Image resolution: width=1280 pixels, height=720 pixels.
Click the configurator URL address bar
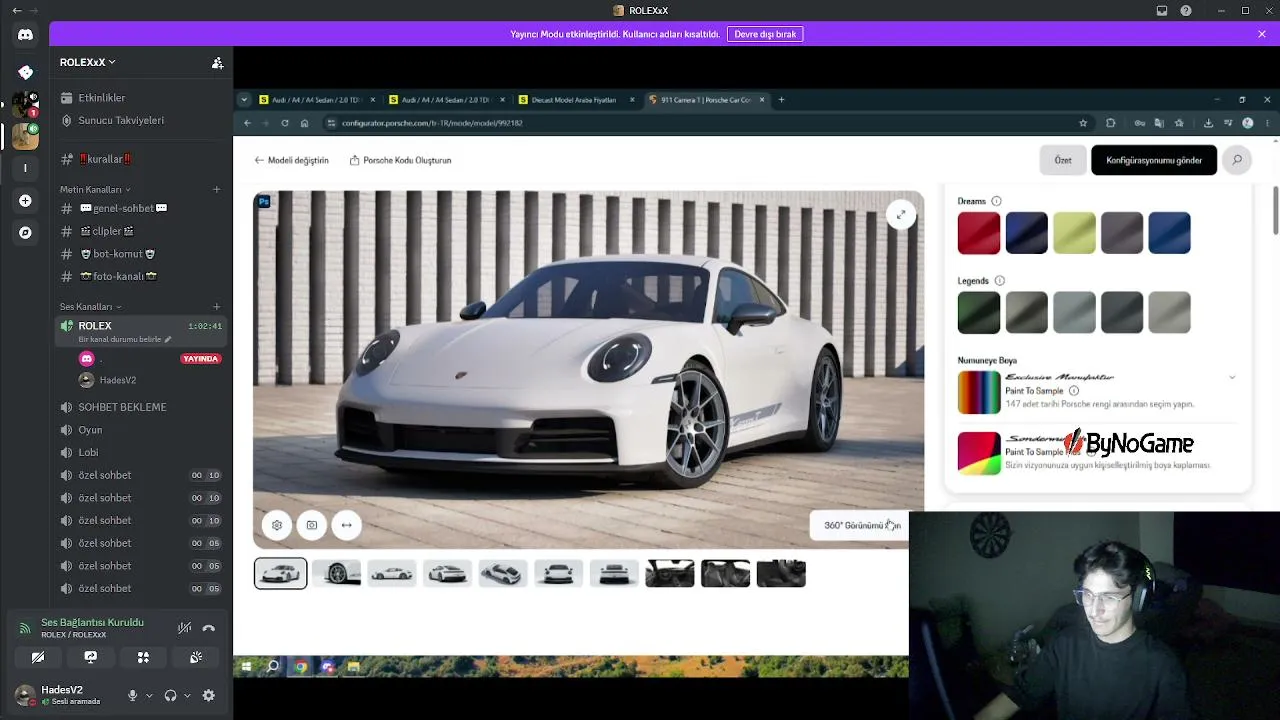(x=700, y=123)
